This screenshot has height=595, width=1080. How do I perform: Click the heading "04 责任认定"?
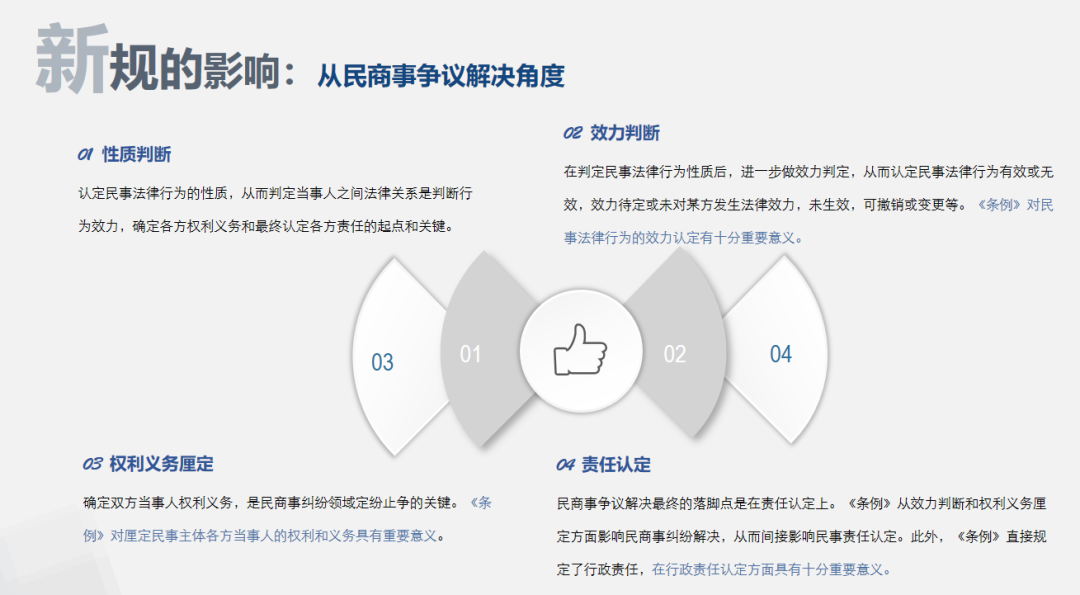click(x=603, y=465)
